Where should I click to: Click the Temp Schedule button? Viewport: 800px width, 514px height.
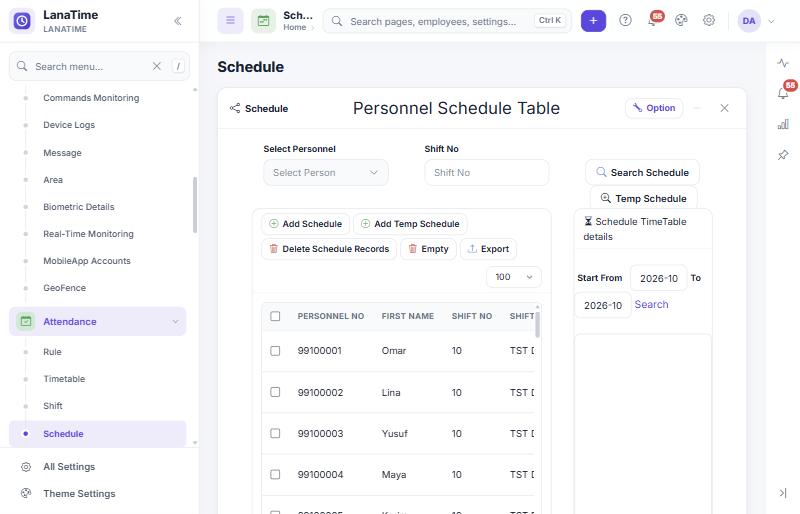(643, 199)
